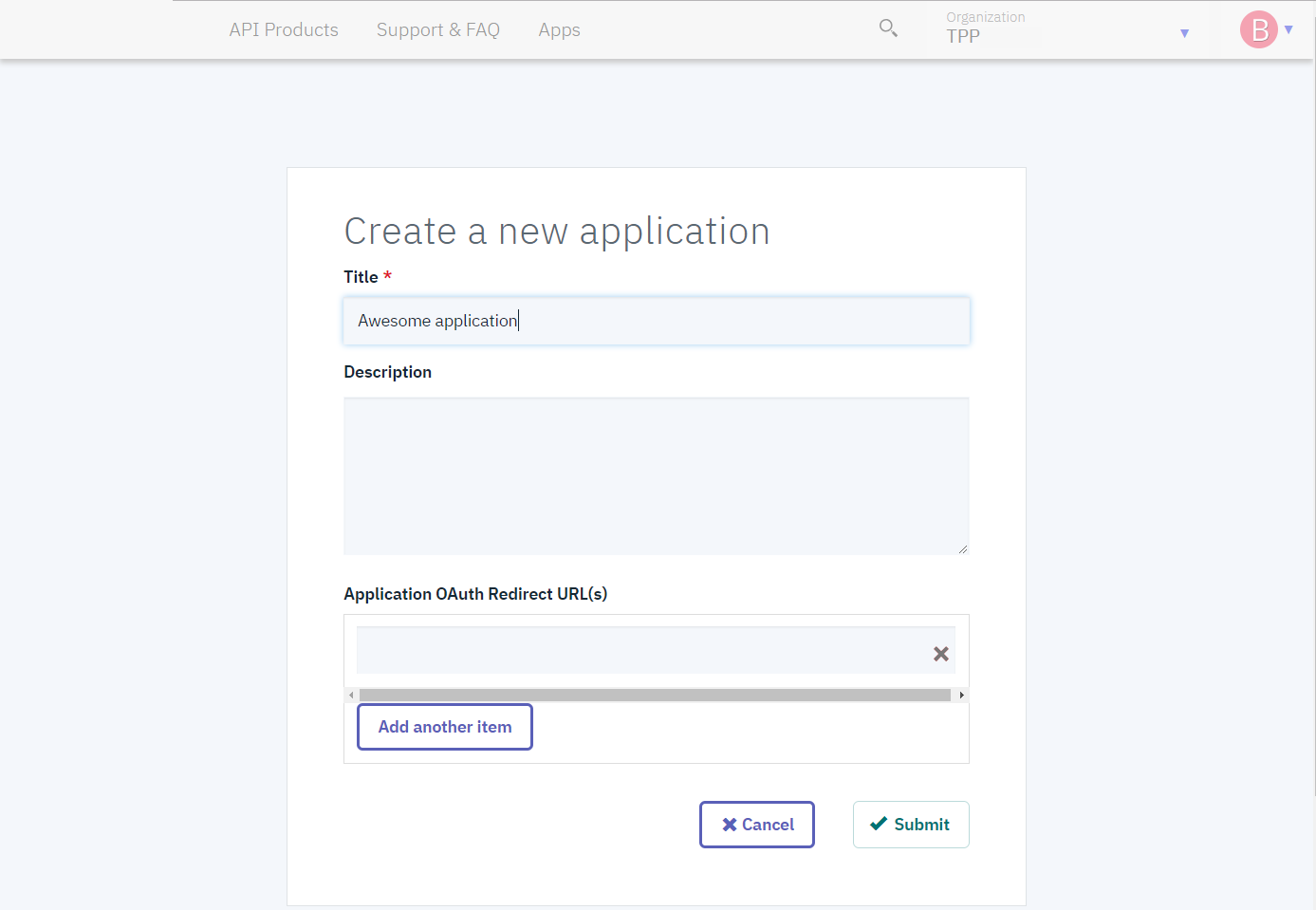Select the Title field showing Awesome application

[656, 321]
